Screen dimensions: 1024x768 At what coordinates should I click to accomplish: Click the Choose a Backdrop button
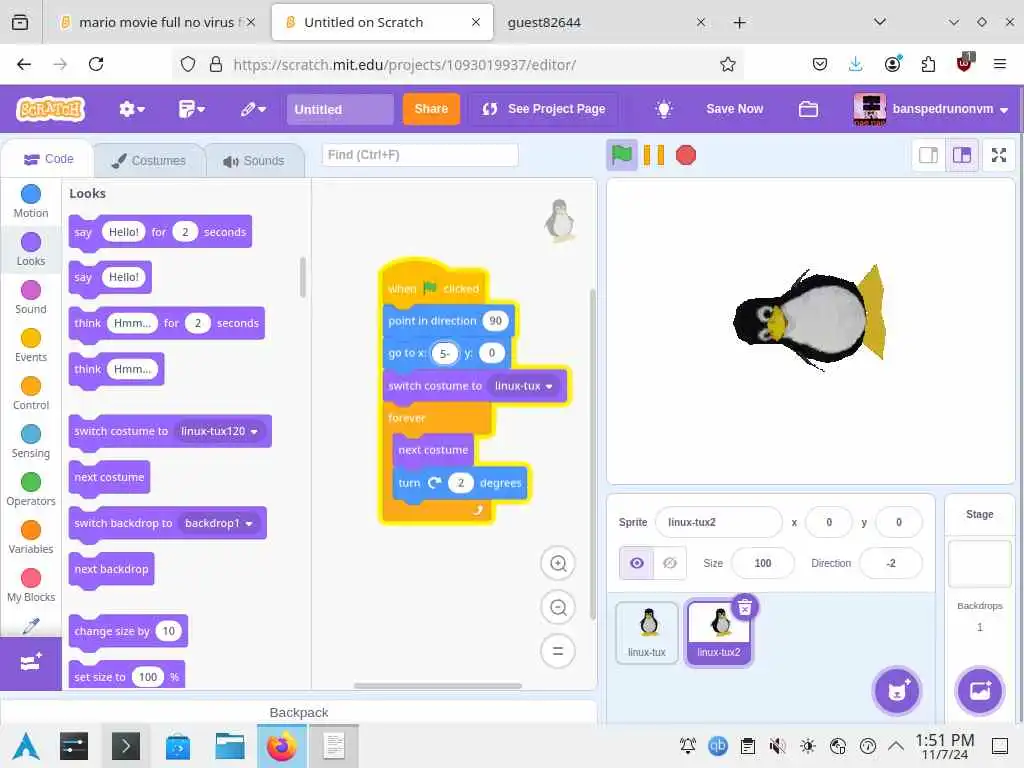pyautogui.click(x=980, y=691)
